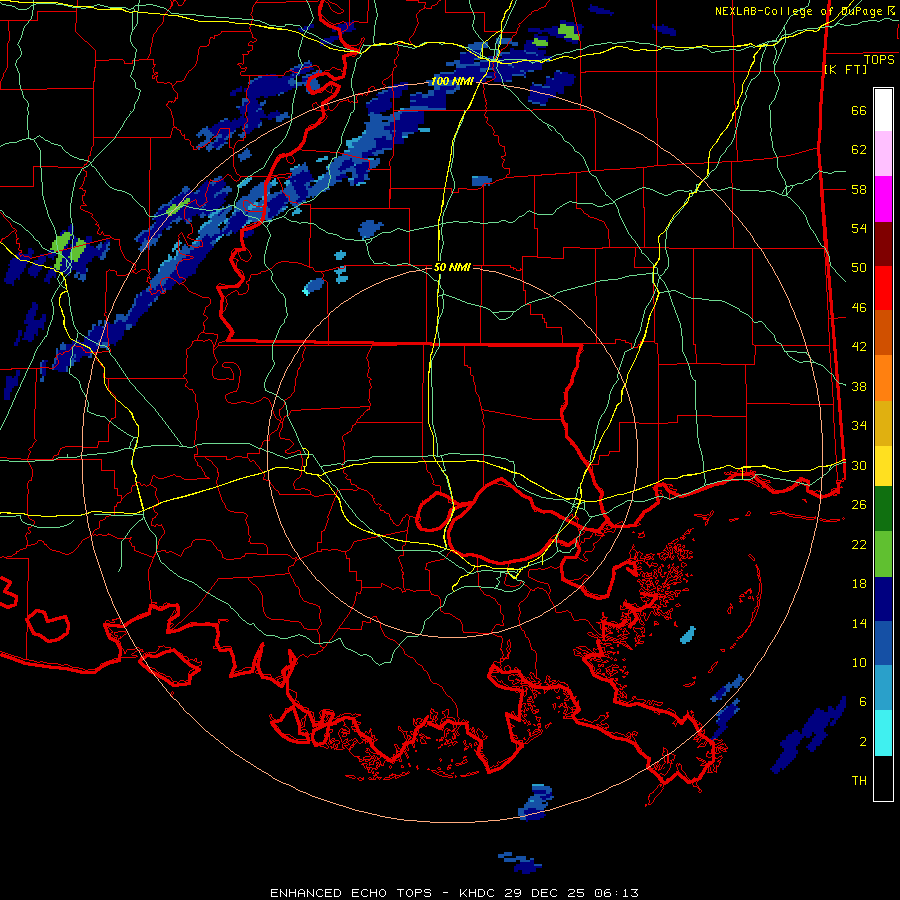Click the light pink legend swatch
900x900 pixels.
point(883,154)
